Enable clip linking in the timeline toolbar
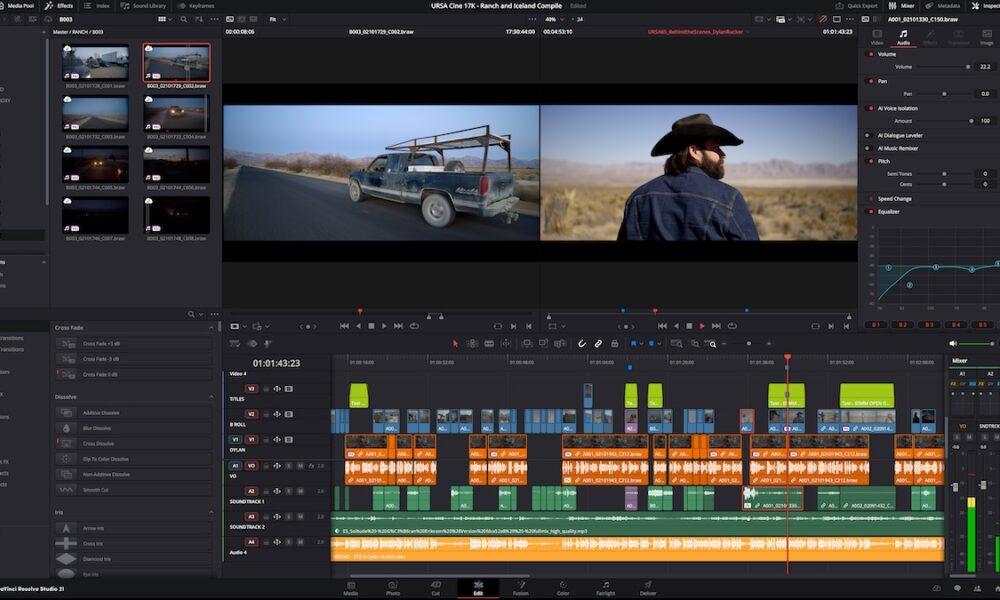Viewport: 1000px width, 600px height. coord(598,343)
